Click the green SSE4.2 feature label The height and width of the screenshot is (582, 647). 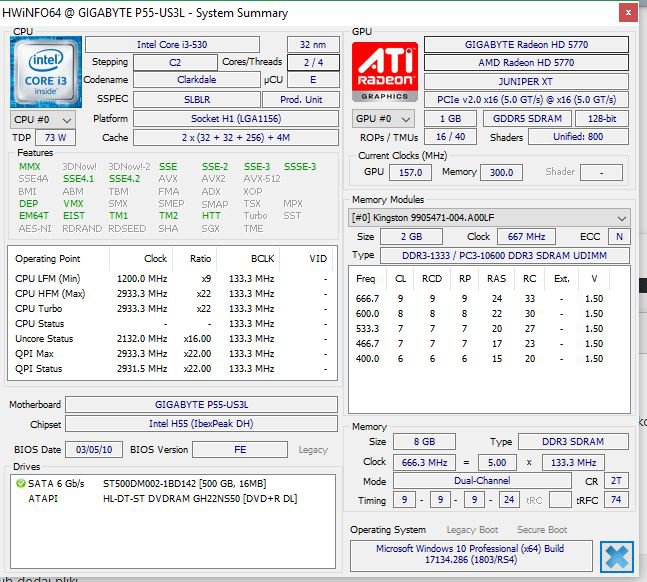pos(124,179)
